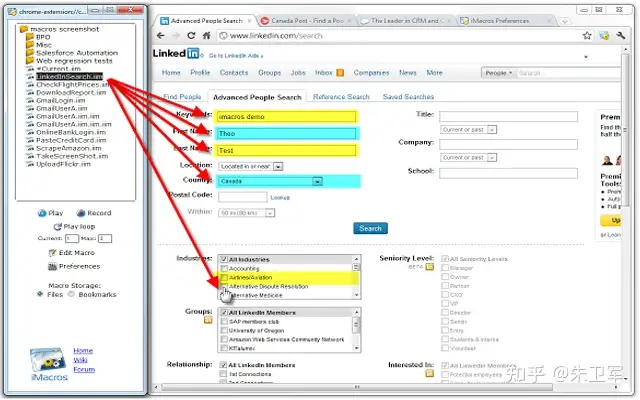The height and width of the screenshot is (400, 640).
Task: Open Jobs in LinkedIn nav
Action: (x=298, y=73)
